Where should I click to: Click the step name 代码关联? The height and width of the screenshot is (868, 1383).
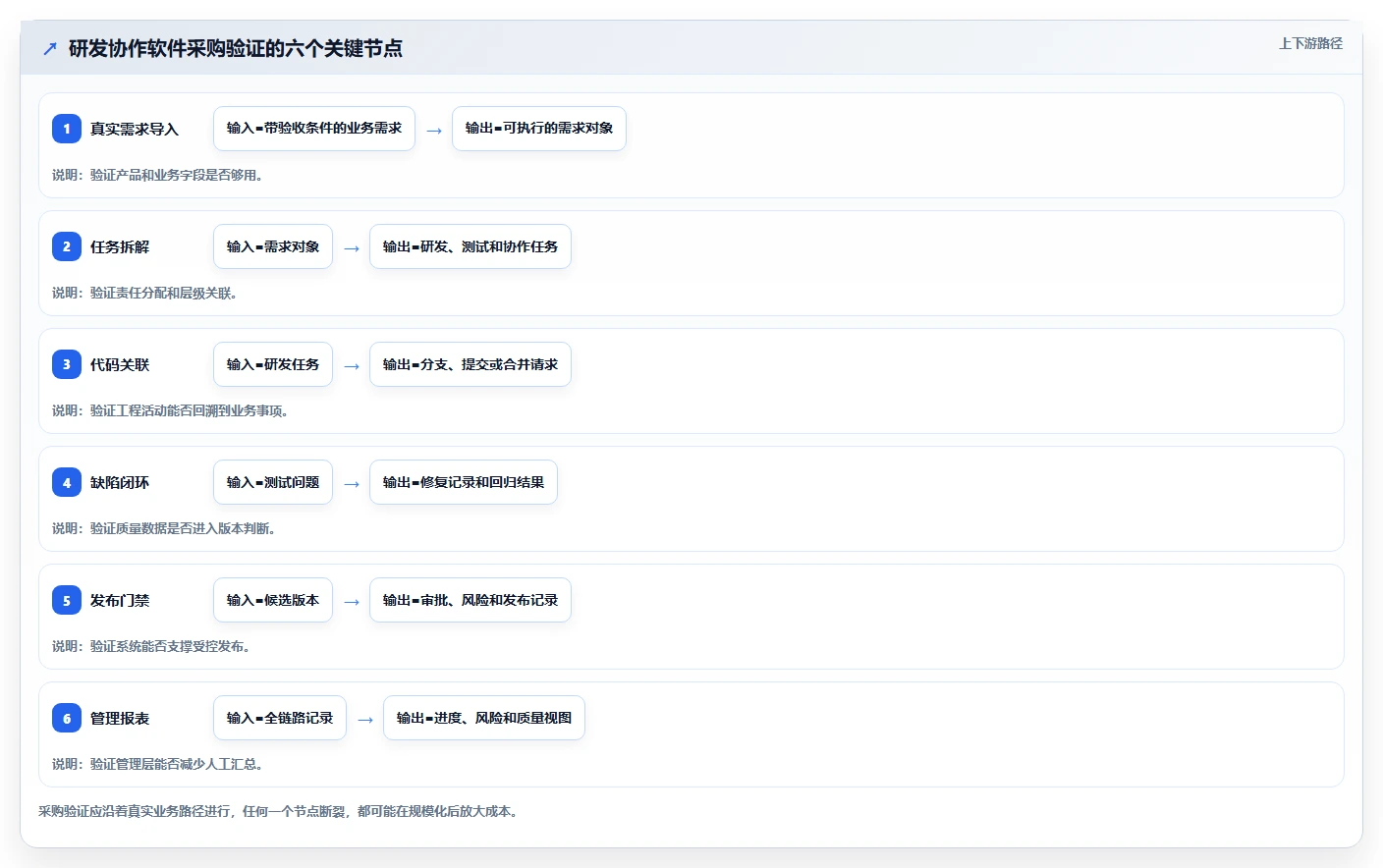(120, 365)
